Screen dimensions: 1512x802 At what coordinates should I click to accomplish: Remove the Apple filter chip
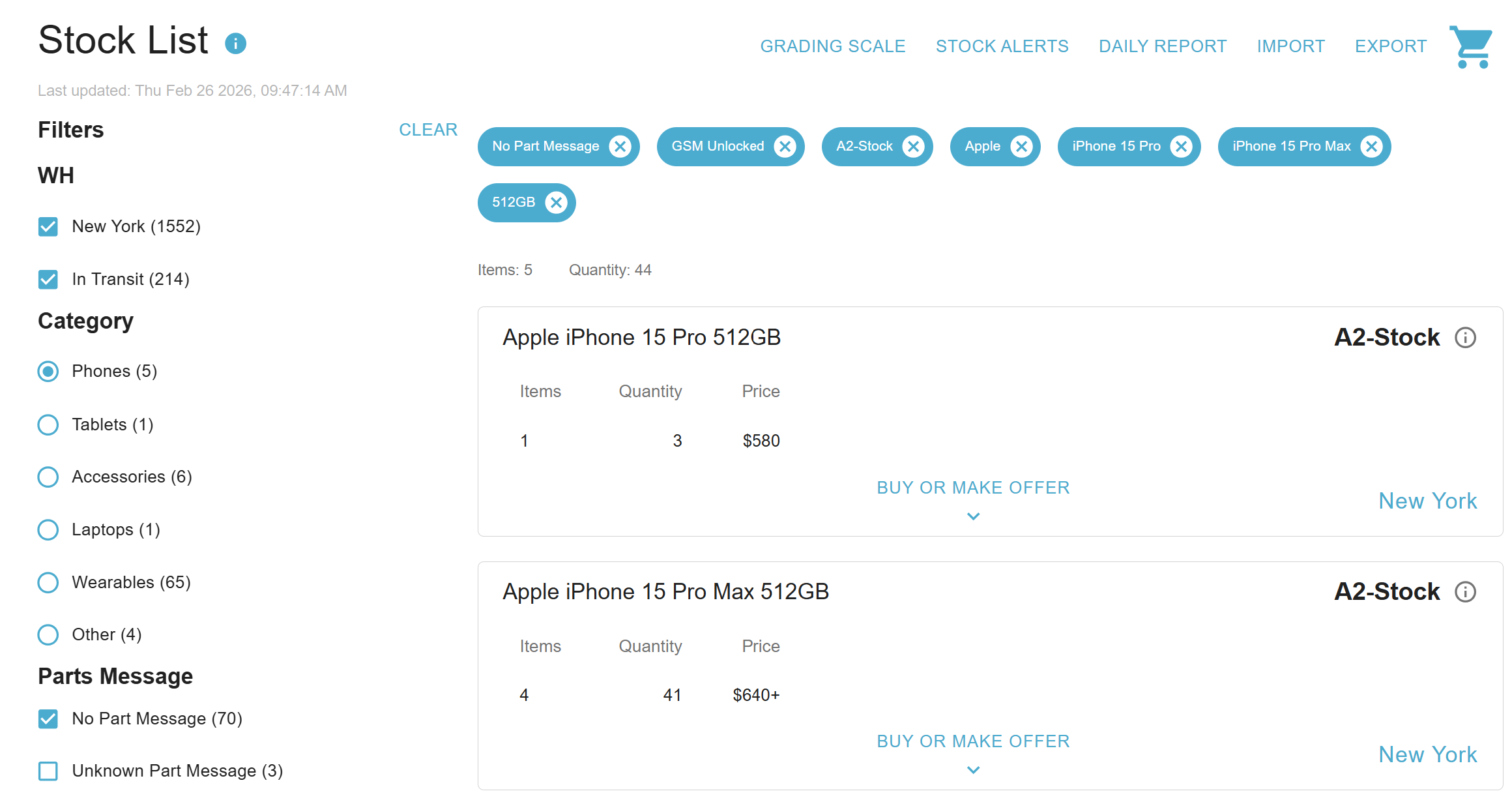tap(1021, 147)
